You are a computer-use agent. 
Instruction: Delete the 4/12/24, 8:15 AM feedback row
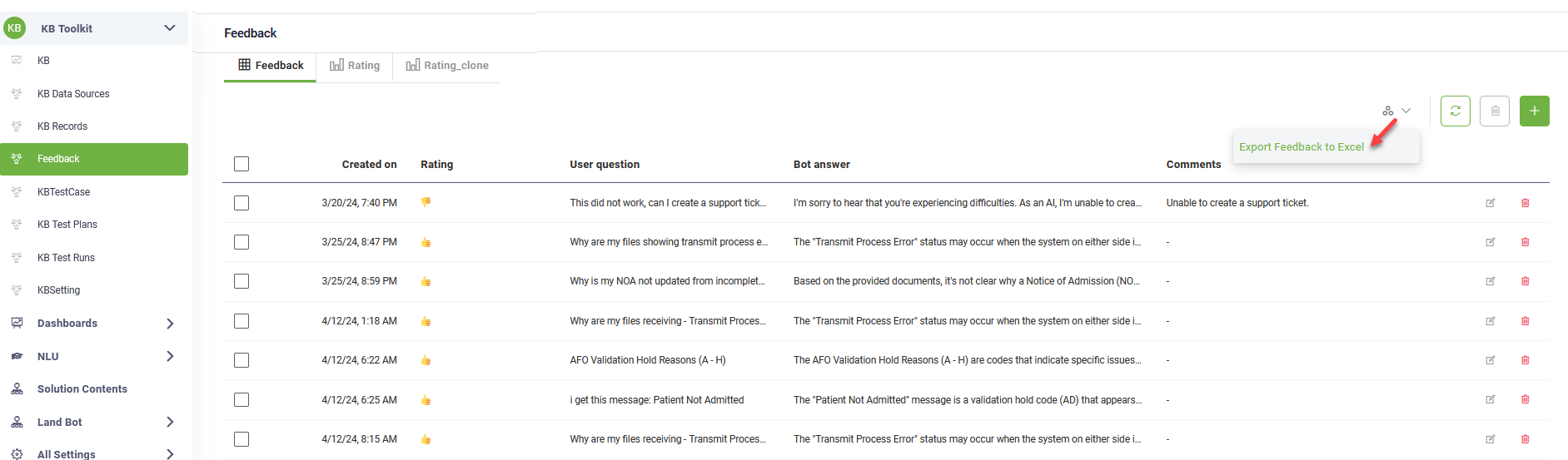pyautogui.click(x=1526, y=439)
